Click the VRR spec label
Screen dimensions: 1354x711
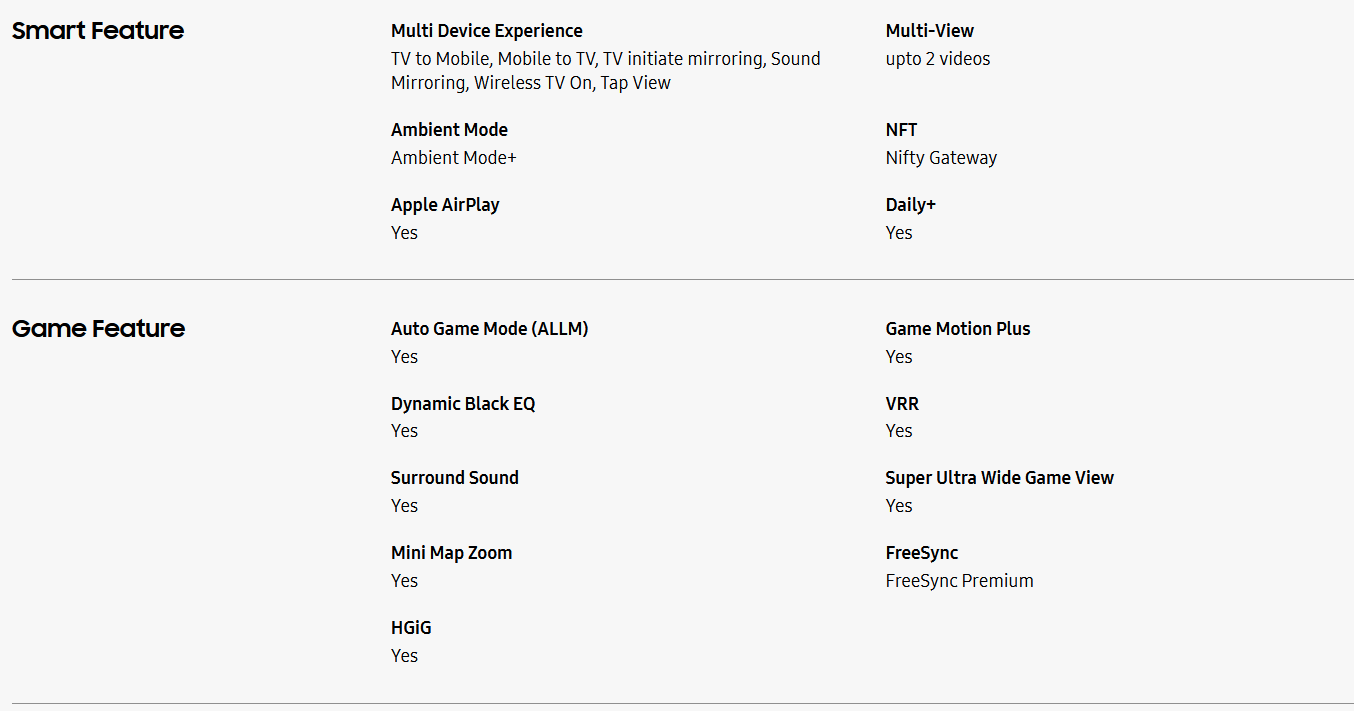pos(902,404)
